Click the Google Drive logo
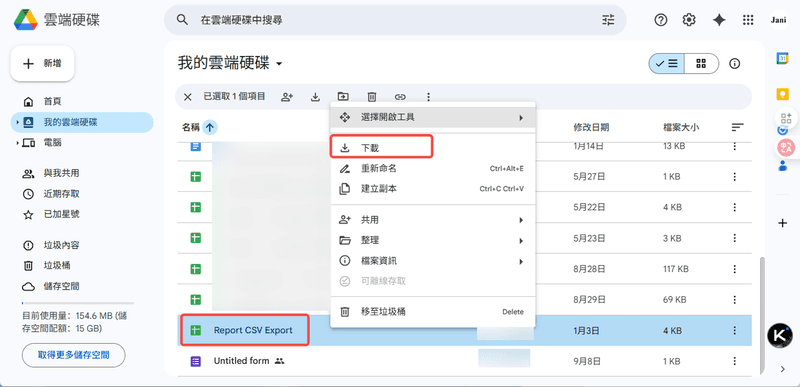The image size is (800, 387). pyautogui.click(x=26, y=20)
